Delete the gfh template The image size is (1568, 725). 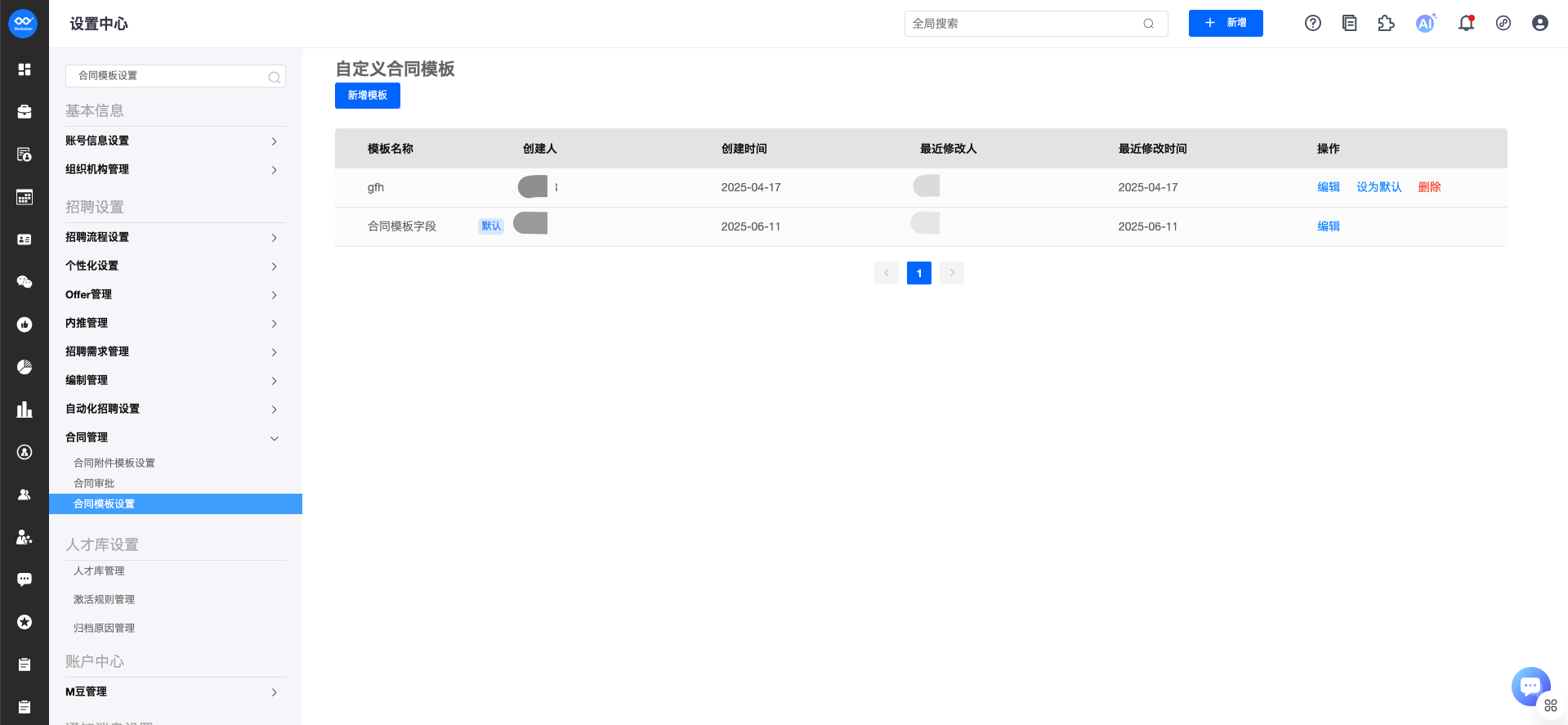click(x=1429, y=187)
